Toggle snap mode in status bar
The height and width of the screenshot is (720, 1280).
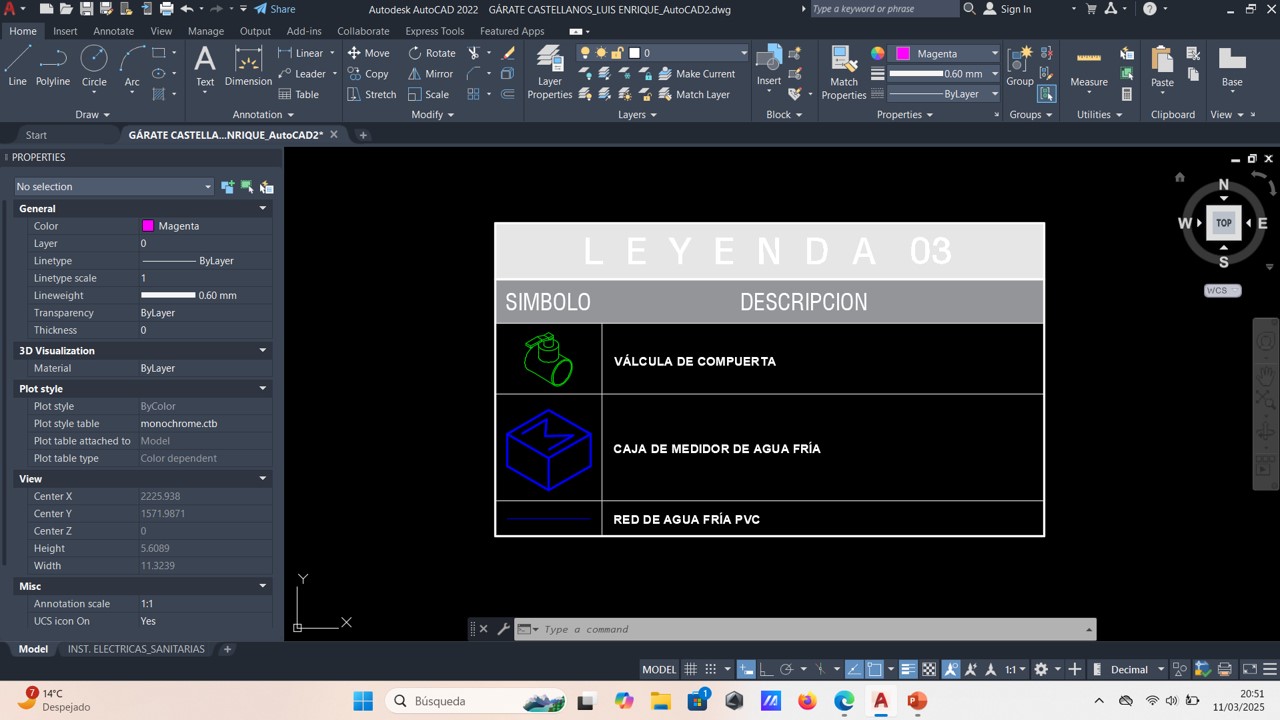click(711, 669)
